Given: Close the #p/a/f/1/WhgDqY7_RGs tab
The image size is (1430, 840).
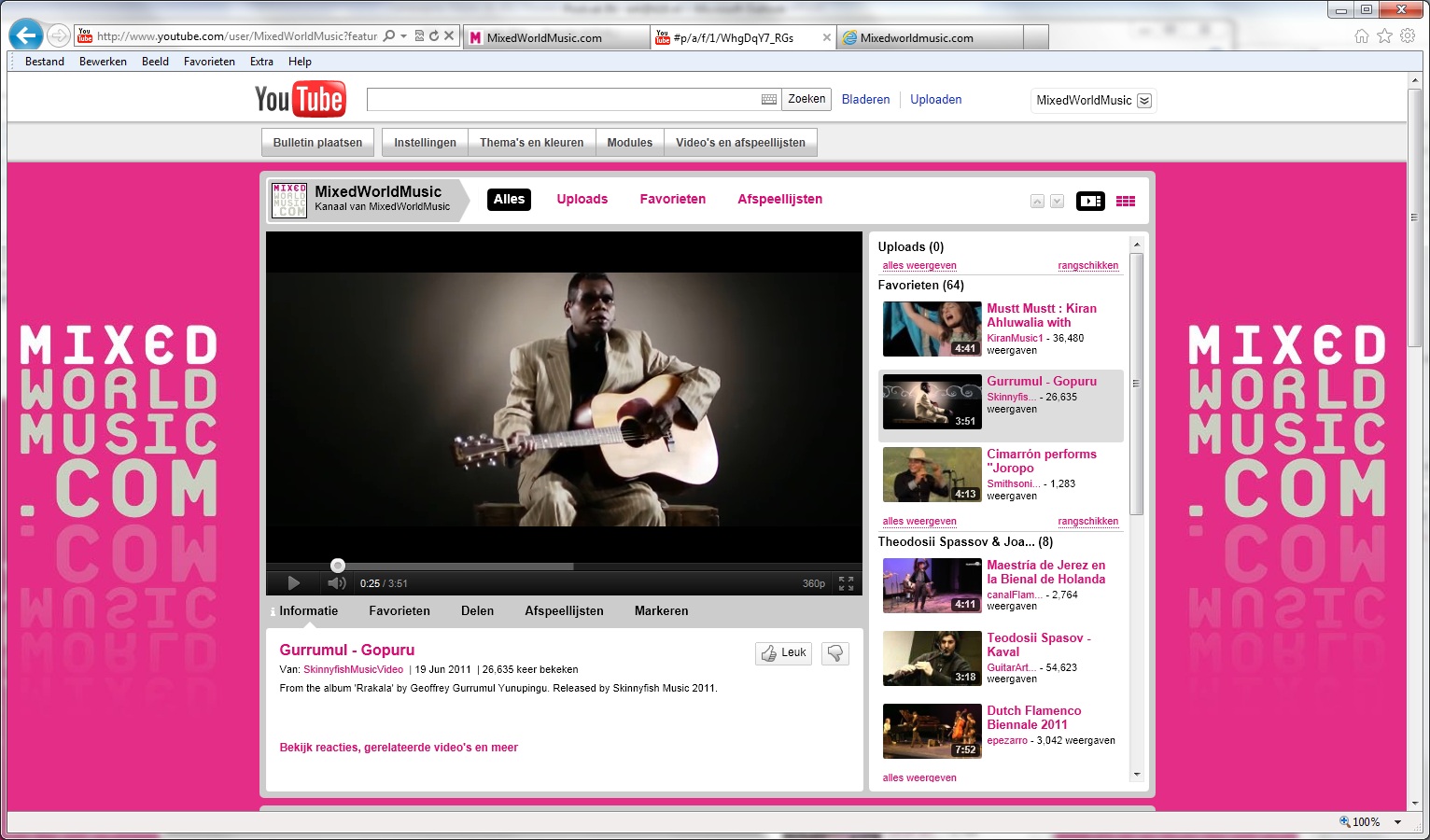Looking at the screenshot, I should (x=826, y=37).
